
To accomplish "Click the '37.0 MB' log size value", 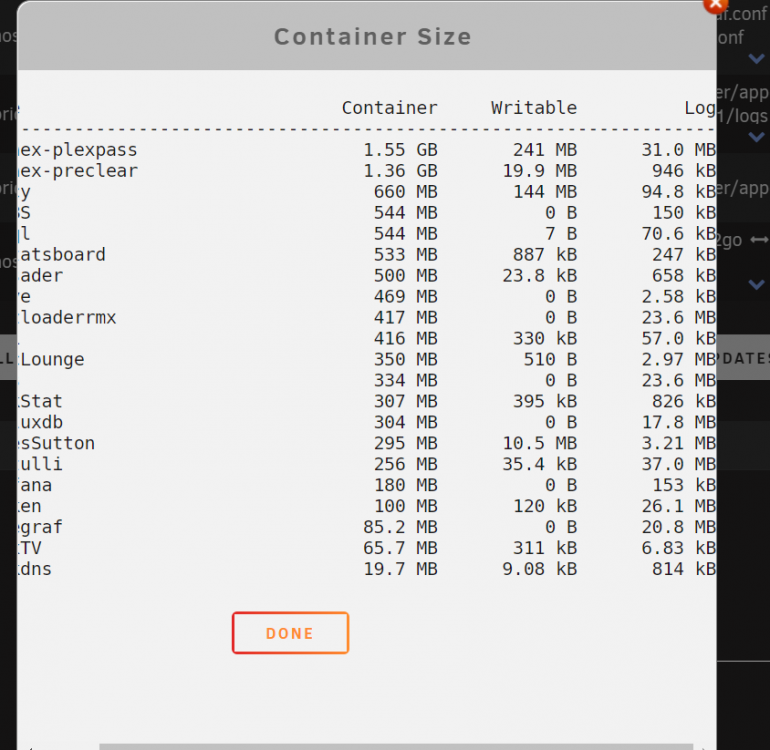I will [x=679, y=464].
